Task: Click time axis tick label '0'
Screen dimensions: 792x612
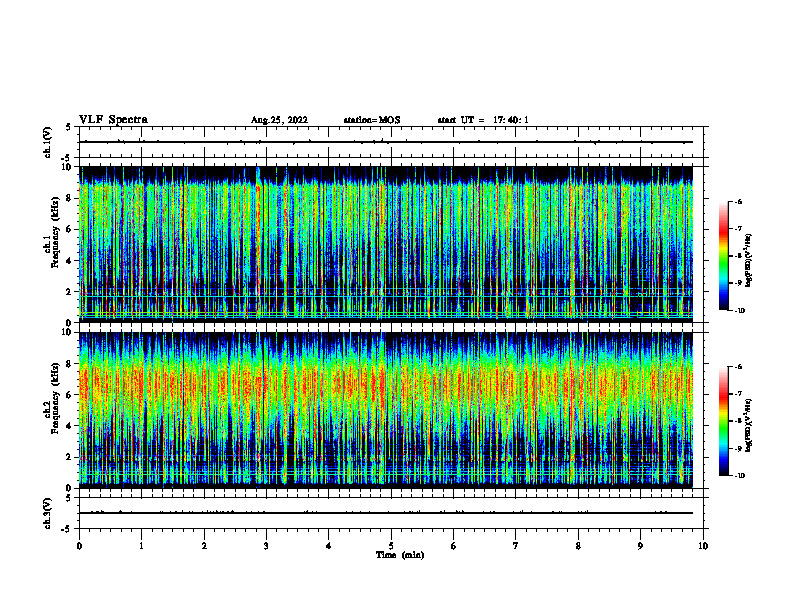Action: coord(79,546)
